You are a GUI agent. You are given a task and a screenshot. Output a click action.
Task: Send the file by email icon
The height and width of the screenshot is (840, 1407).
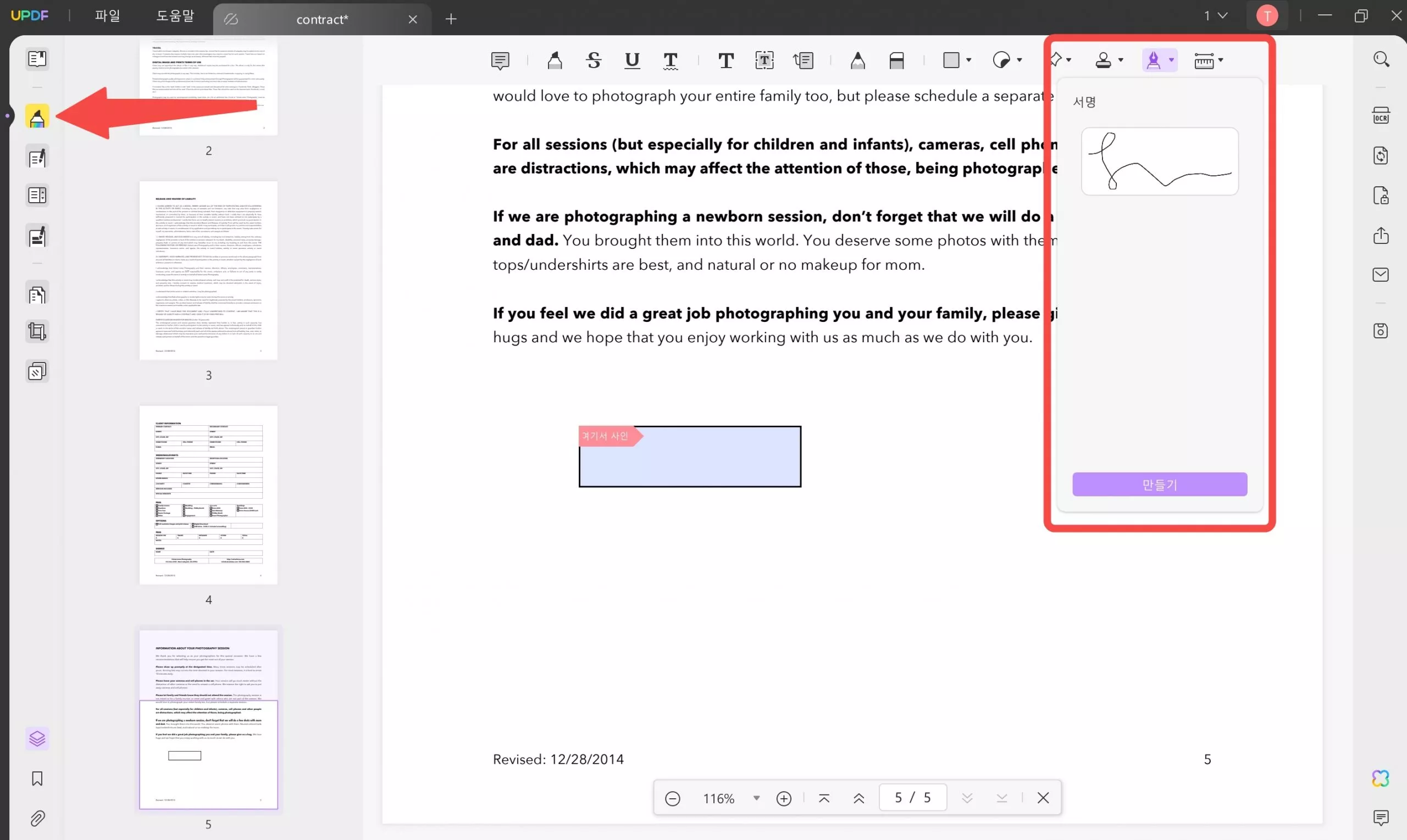(1381, 275)
